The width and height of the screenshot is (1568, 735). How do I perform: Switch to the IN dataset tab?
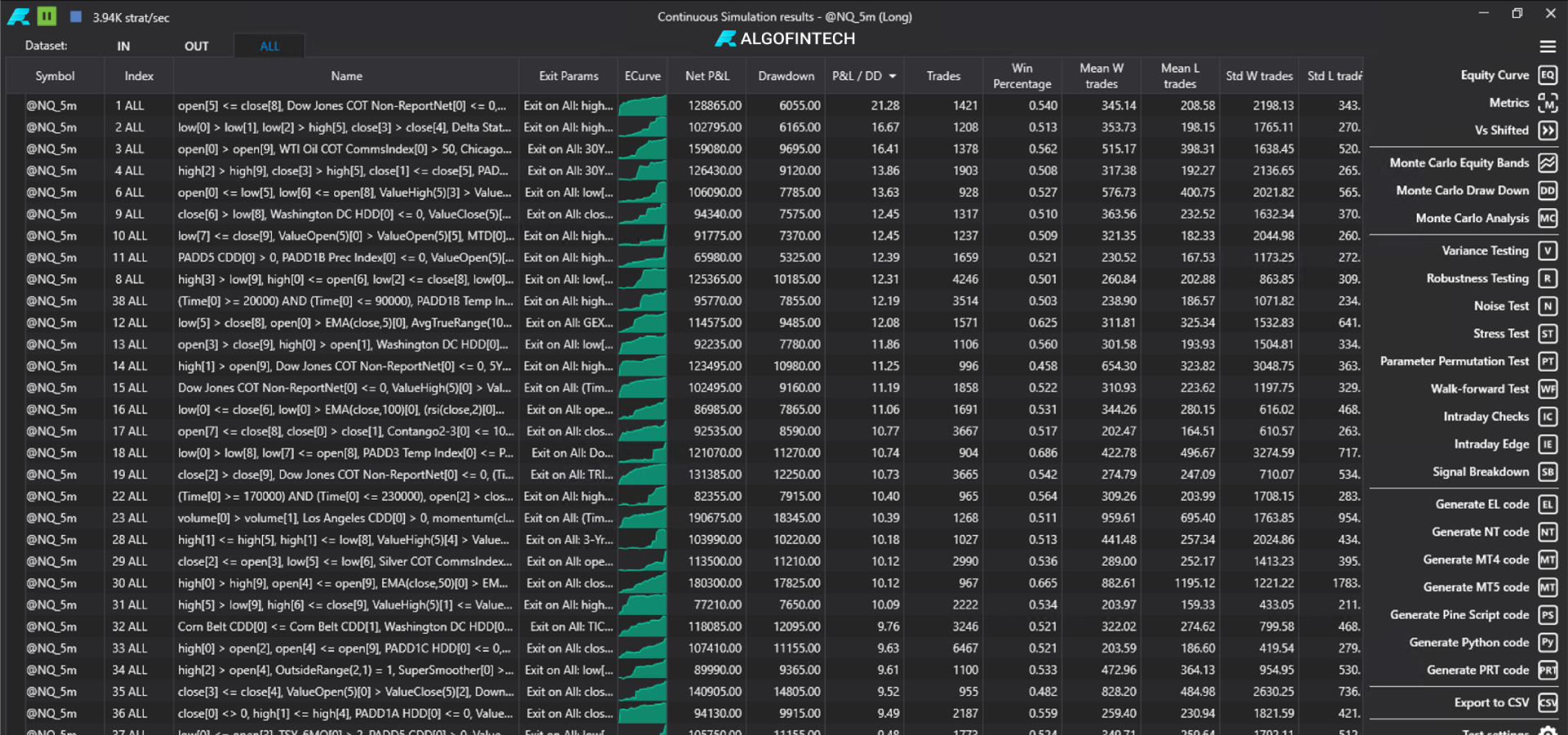123,47
